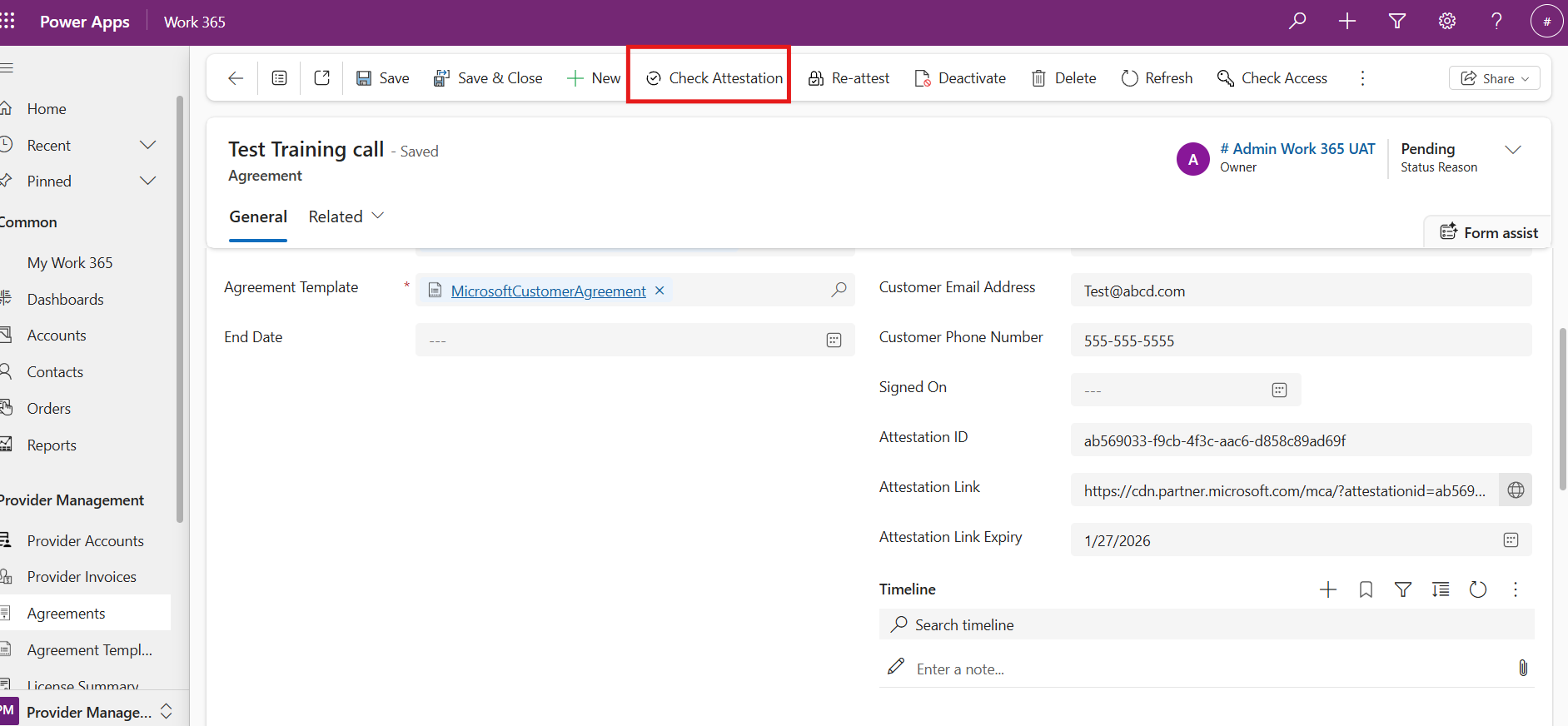Click timeline expand all records icon
Screen dimensions: 1568x726
[x=1441, y=589]
